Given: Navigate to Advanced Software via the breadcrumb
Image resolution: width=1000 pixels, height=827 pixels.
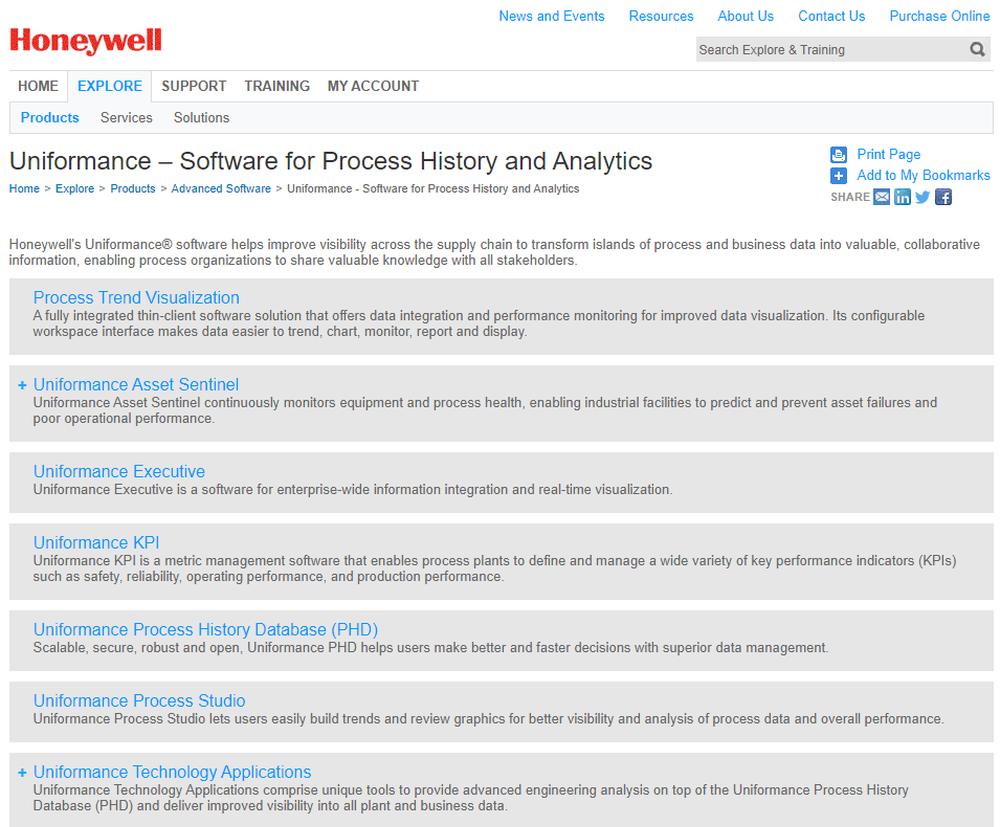Looking at the screenshot, I should 221,188.
